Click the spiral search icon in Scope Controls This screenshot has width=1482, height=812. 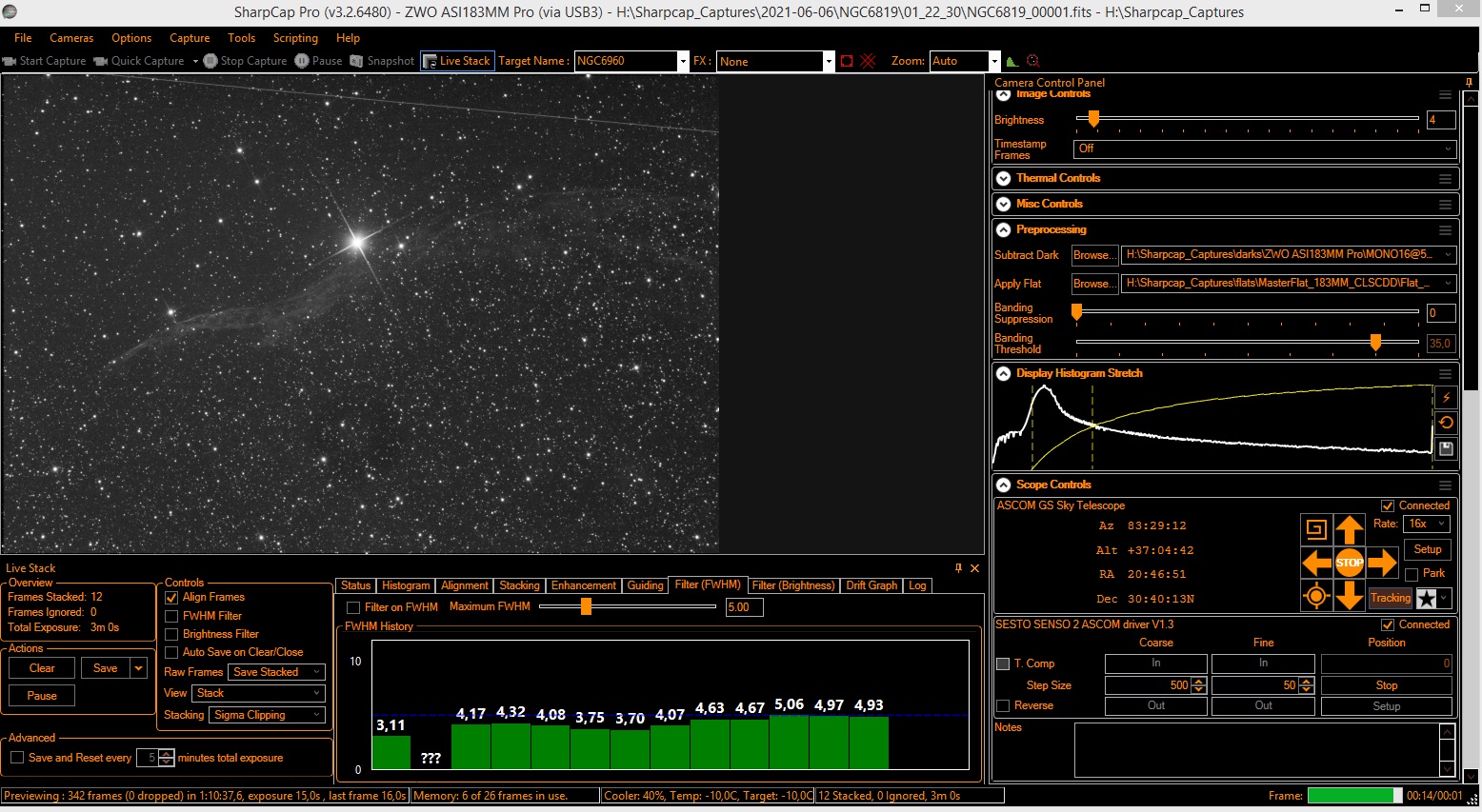[1316, 529]
